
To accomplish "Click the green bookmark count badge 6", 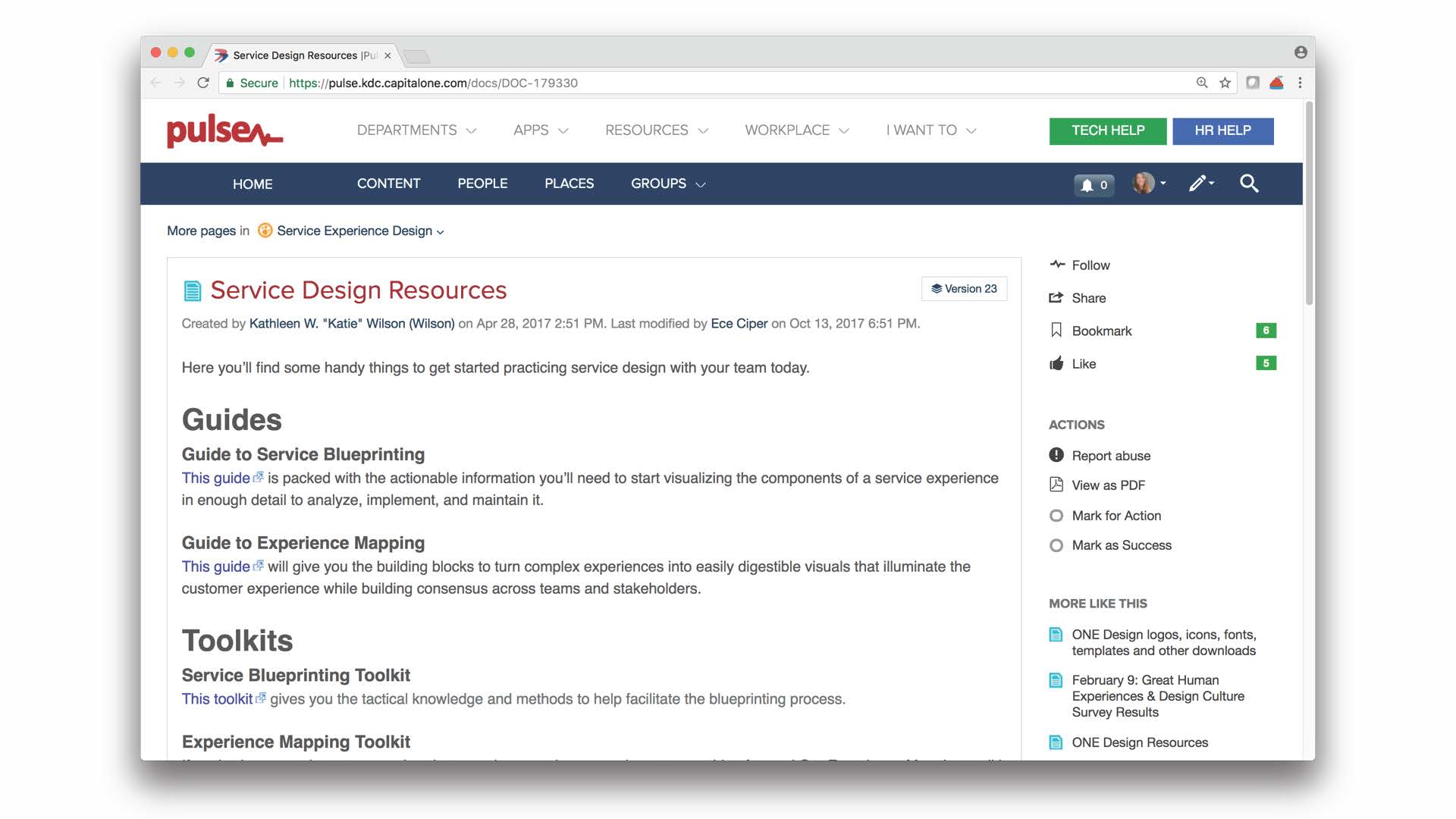I will point(1266,331).
